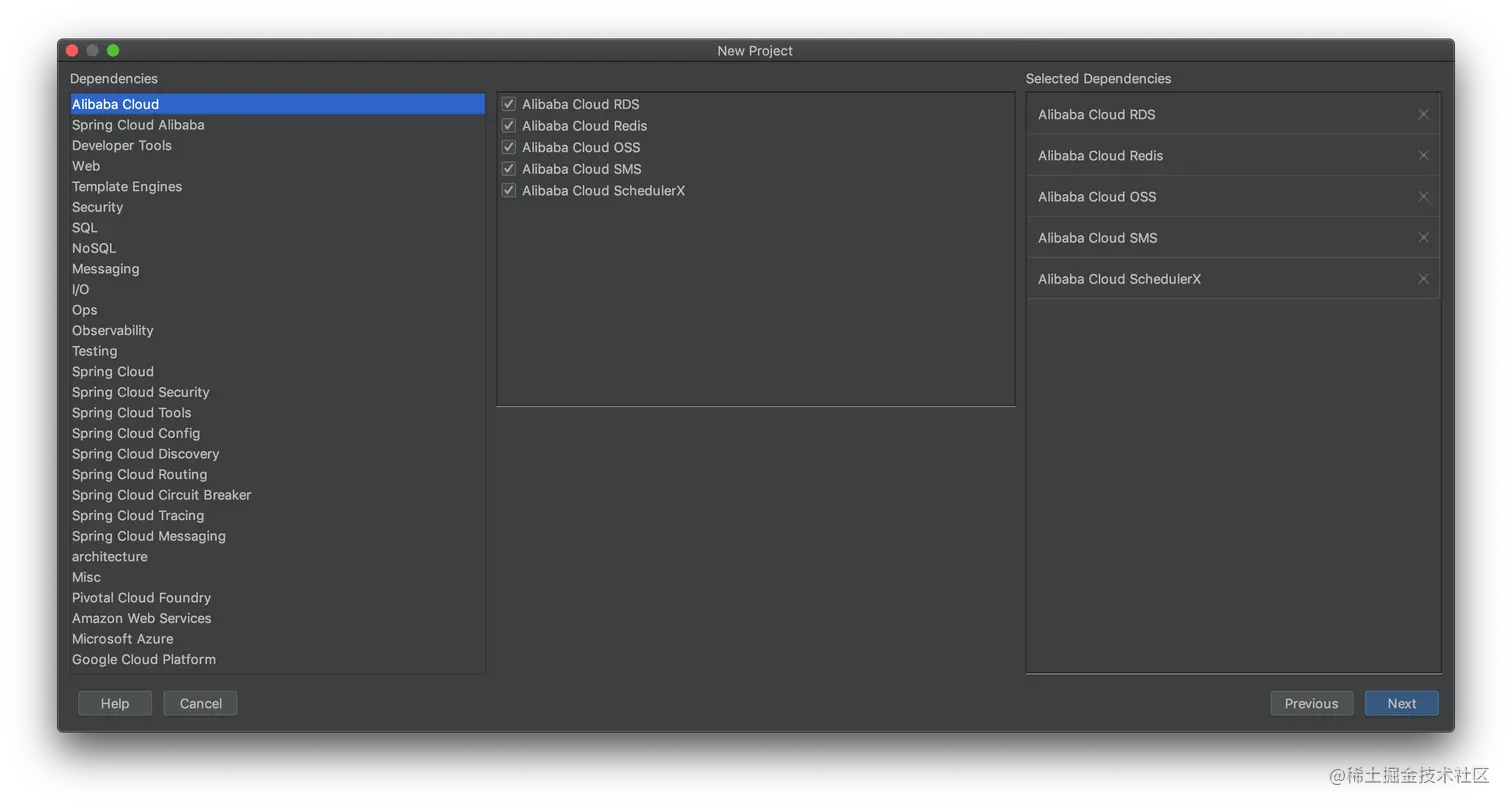Select the Template Engines category
The height and width of the screenshot is (808, 1512).
(277, 186)
